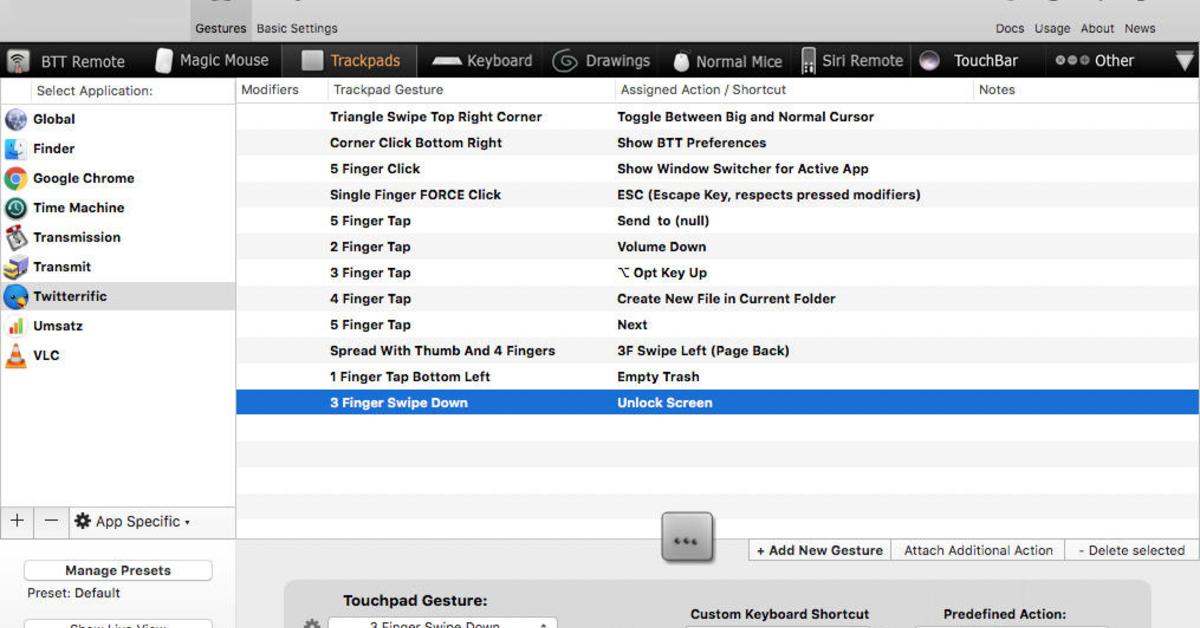Viewport: 1200px width, 628px height.
Task: Select the 1 Finger Tap Bottom Left row
Action: [x=717, y=377]
